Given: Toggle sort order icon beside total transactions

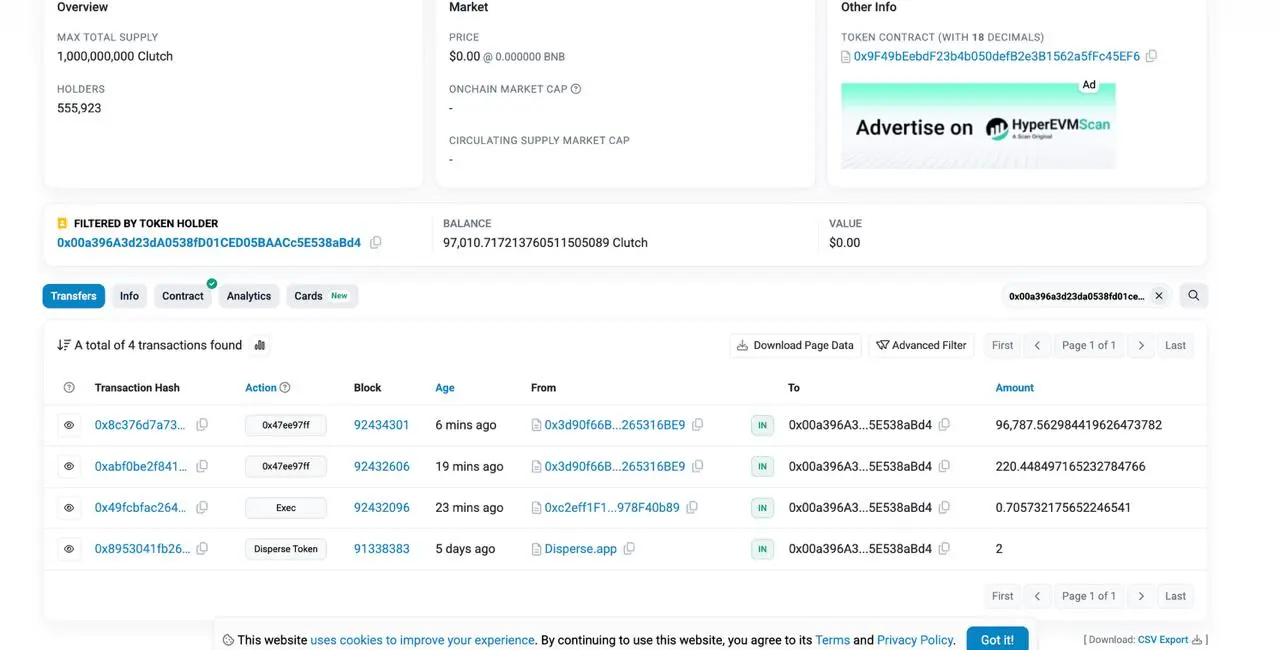Looking at the screenshot, I should click(x=64, y=345).
